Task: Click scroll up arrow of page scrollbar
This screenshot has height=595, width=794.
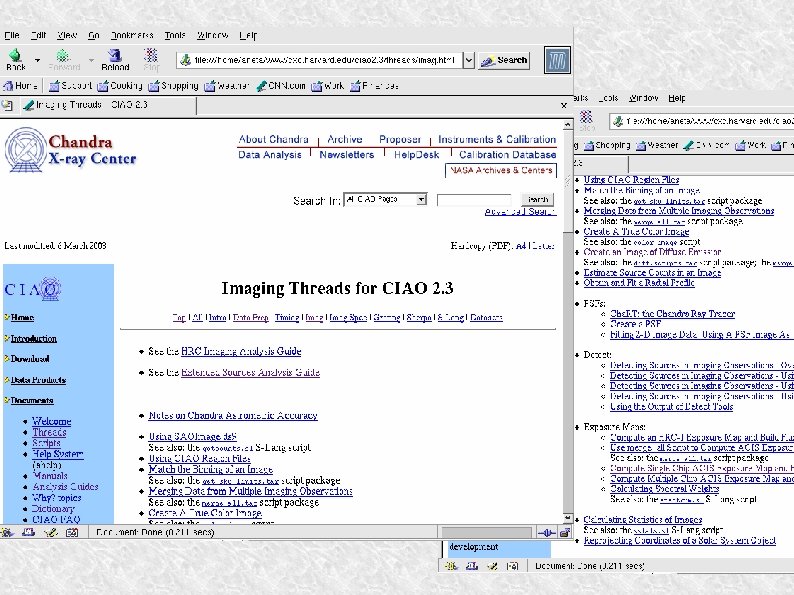Action: [568, 124]
